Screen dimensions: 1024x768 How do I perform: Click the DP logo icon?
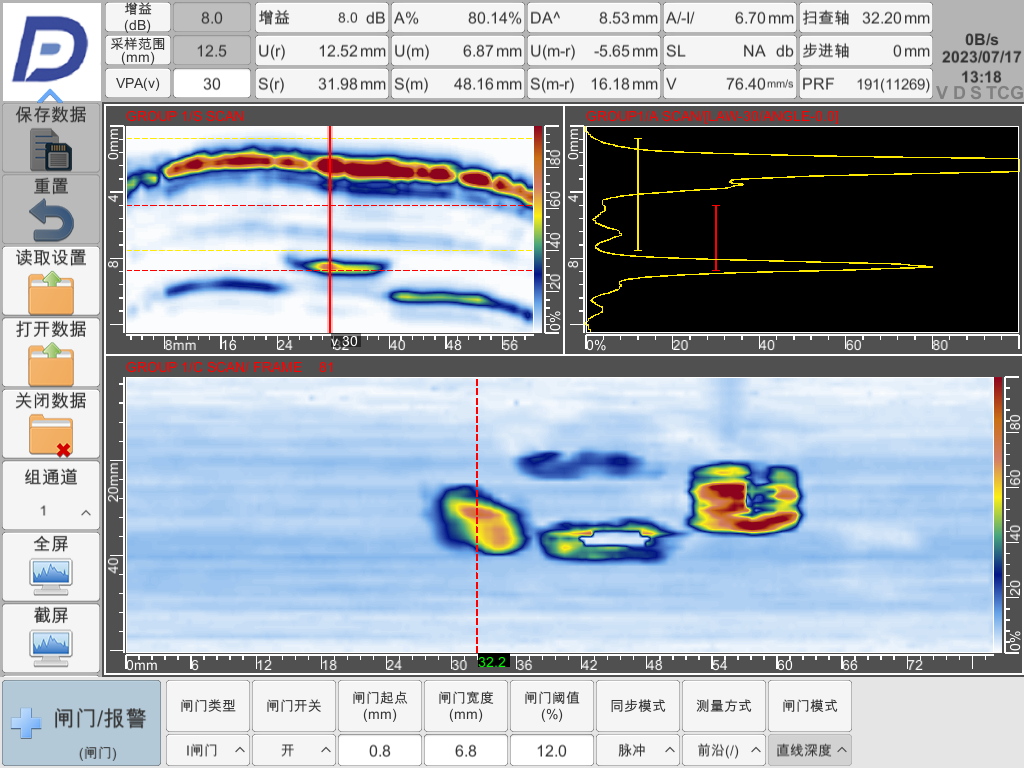(50, 50)
